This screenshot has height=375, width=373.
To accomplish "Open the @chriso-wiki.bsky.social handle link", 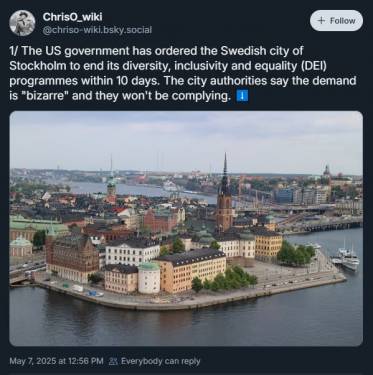I will pyautogui.click(x=97, y=30).
